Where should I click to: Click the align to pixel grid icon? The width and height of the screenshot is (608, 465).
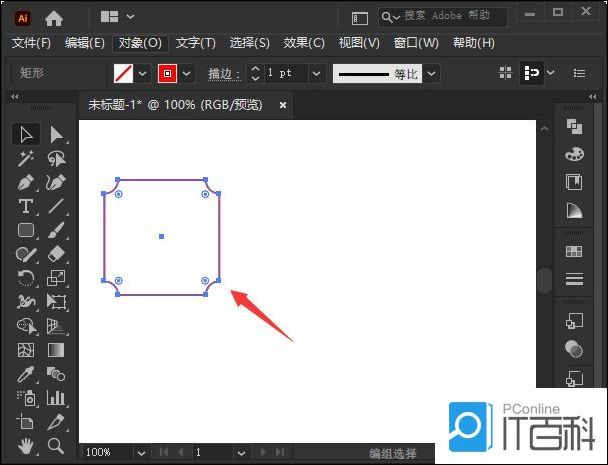[x=505, y=73]
